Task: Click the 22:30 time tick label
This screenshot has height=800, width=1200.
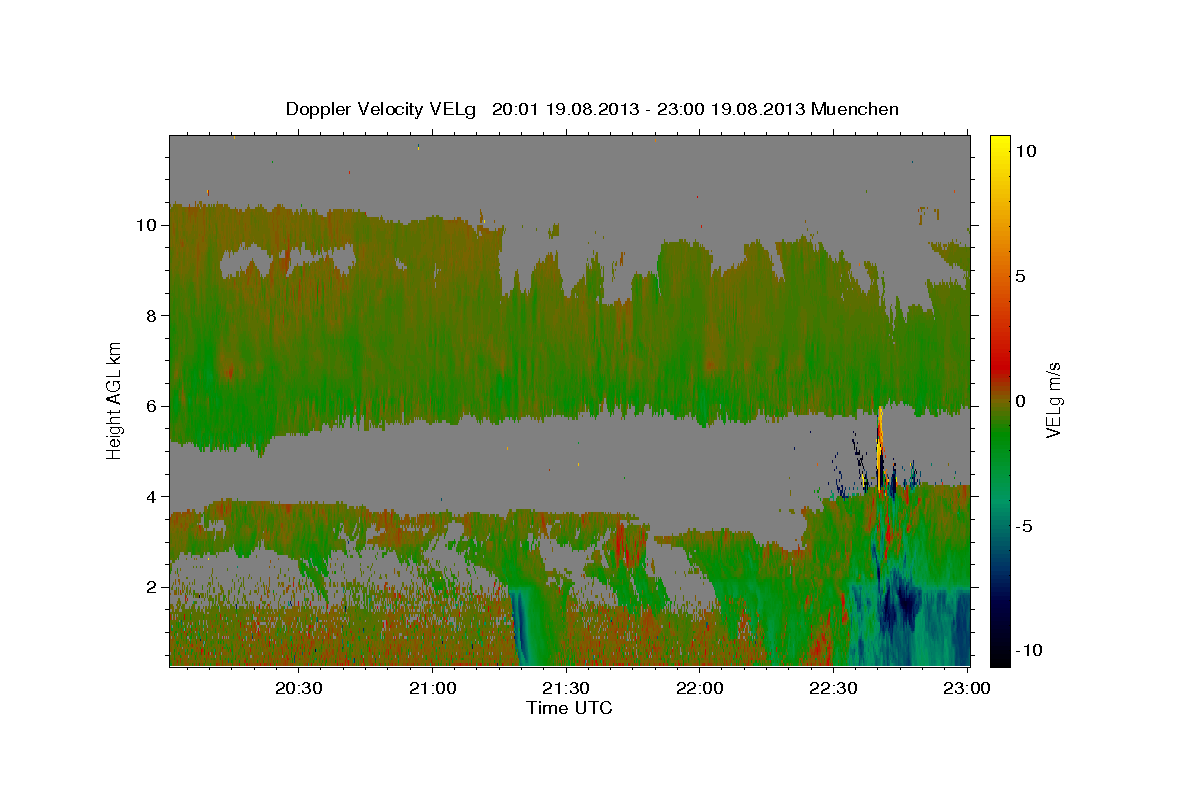Action: point(833,688)
